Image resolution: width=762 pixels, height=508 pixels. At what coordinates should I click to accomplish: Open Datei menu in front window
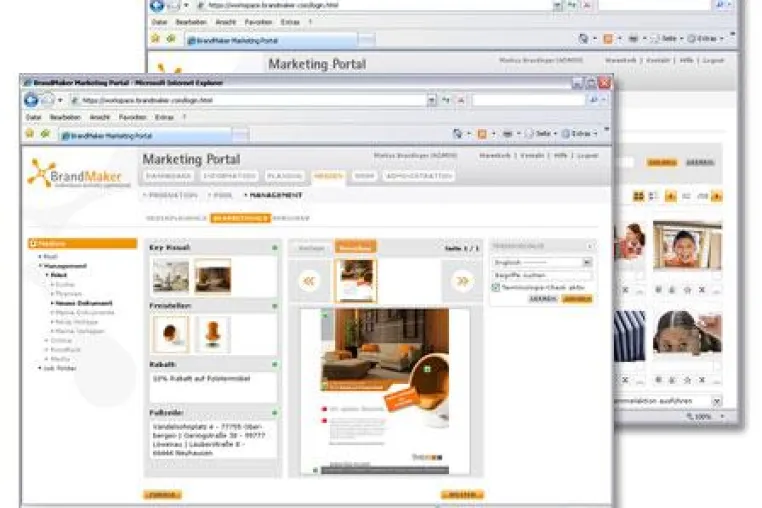click(33, 117)
